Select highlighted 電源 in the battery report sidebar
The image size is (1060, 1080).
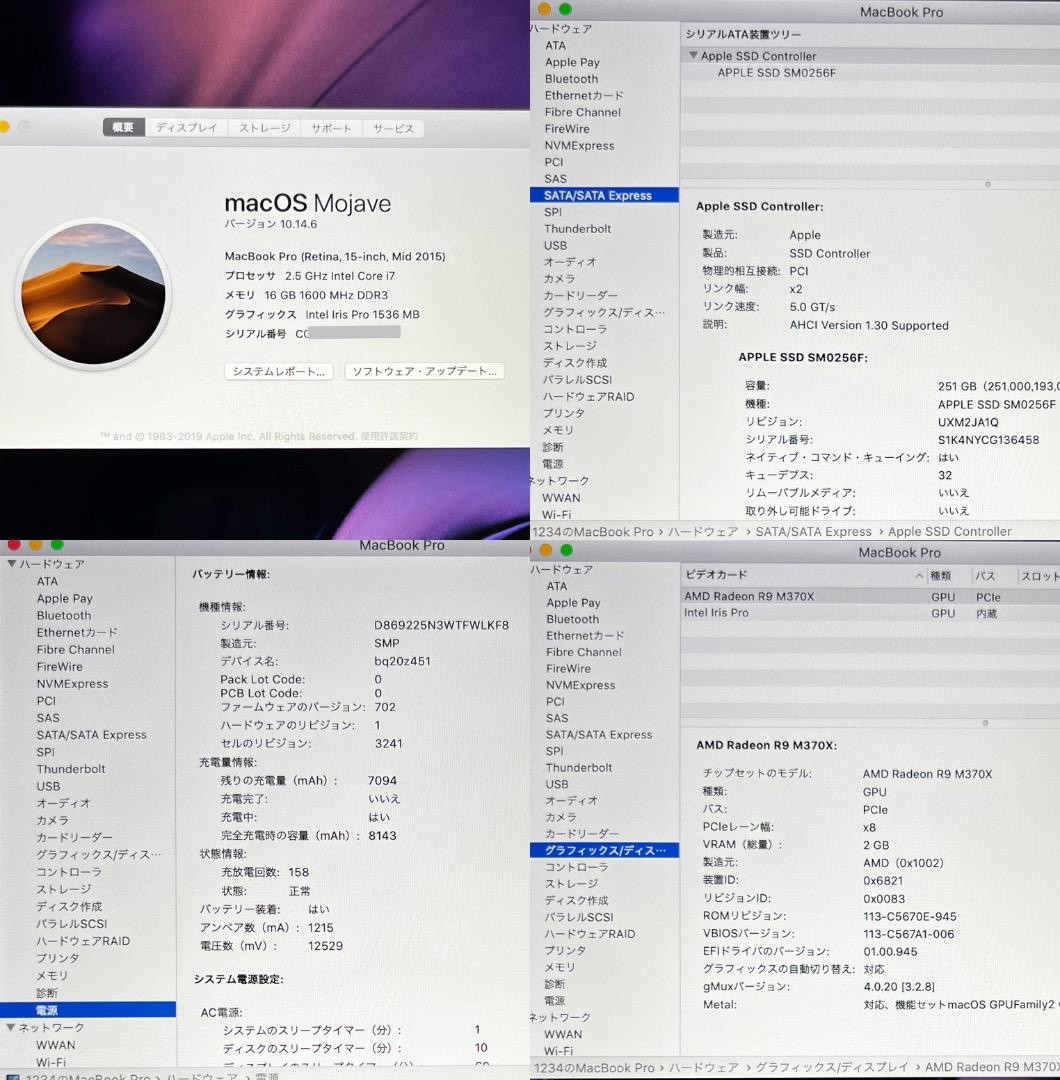[x=87, y=1010]
